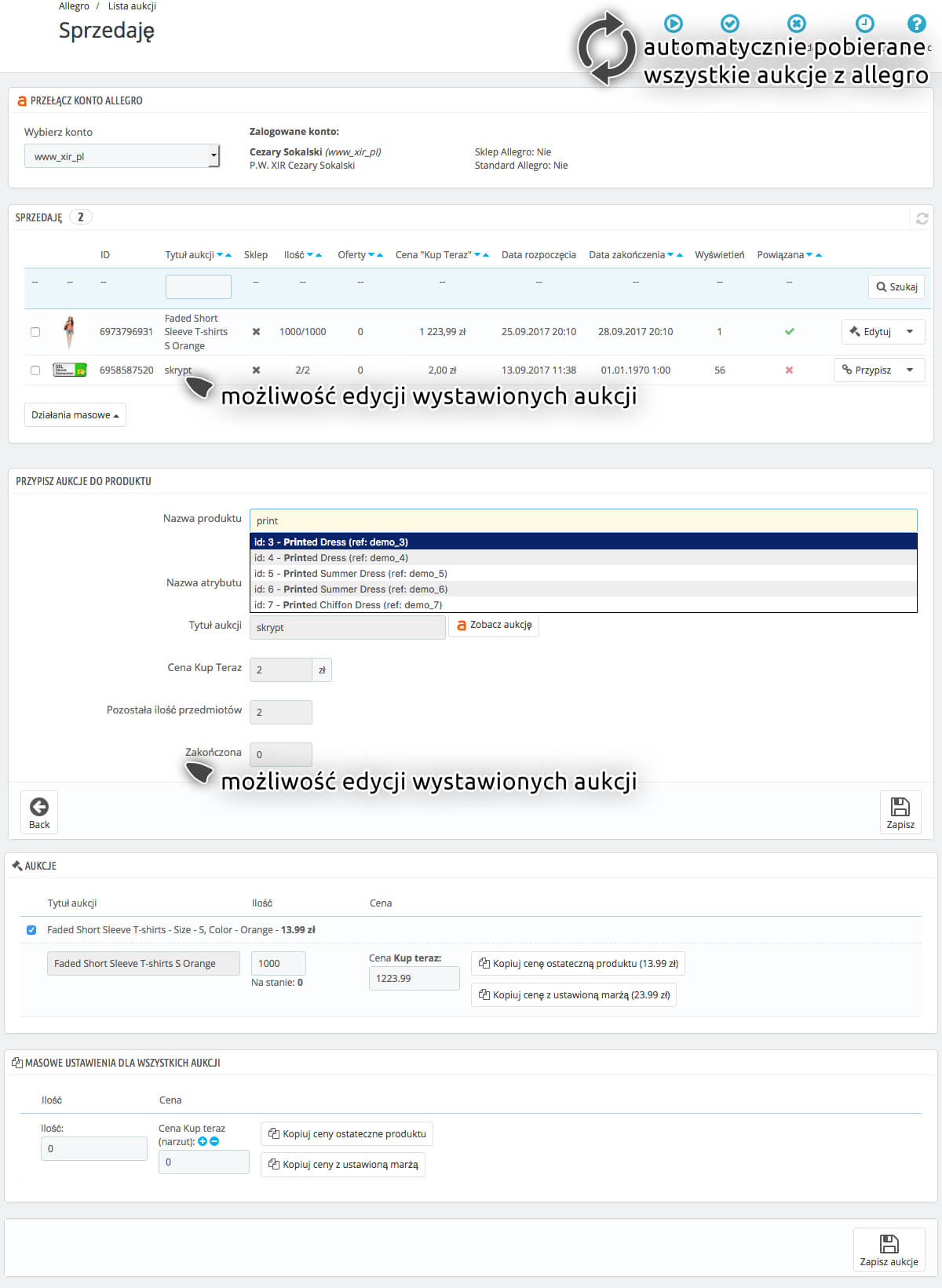Screen dimensions: 942x1288
Task: Focus the Faded Short Sleeve T-shirts S Orange title field
Action: click(x=144, y=963)
